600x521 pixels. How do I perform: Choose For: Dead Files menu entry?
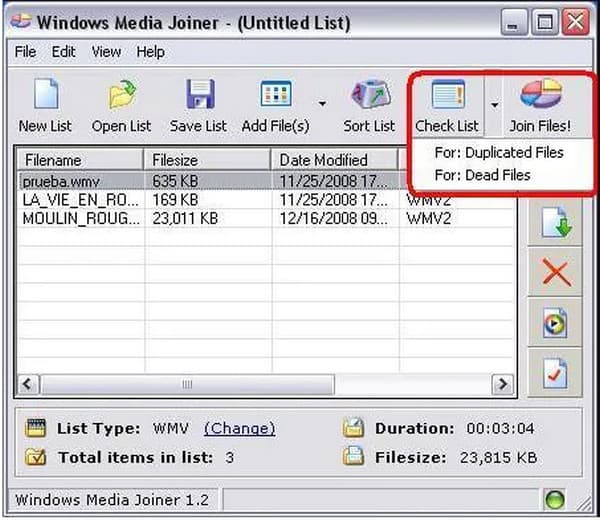click(x=483, y=175)
